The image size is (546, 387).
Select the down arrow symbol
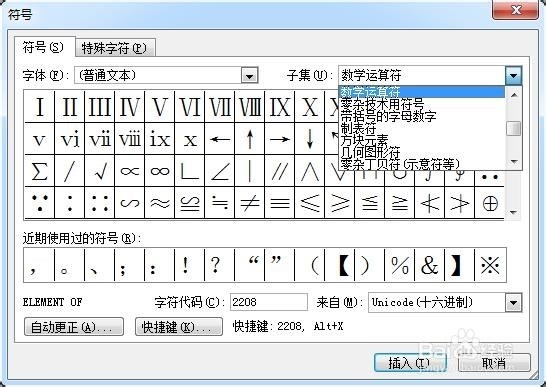point(309,139)
